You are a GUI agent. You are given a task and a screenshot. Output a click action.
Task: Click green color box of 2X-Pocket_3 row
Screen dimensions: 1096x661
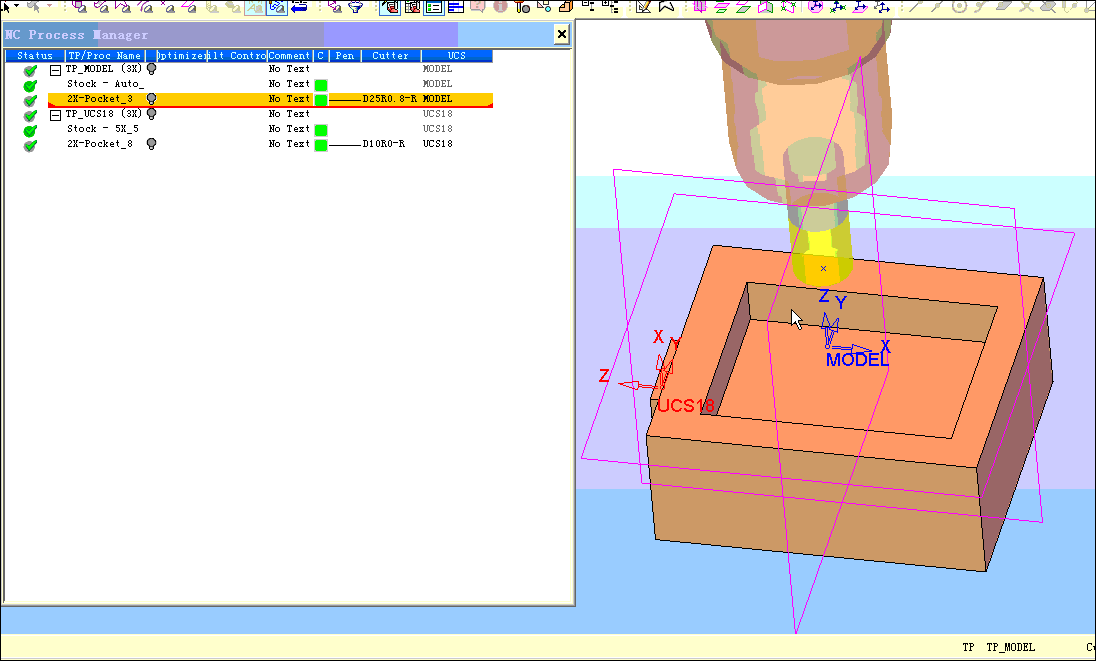[321, 100]
